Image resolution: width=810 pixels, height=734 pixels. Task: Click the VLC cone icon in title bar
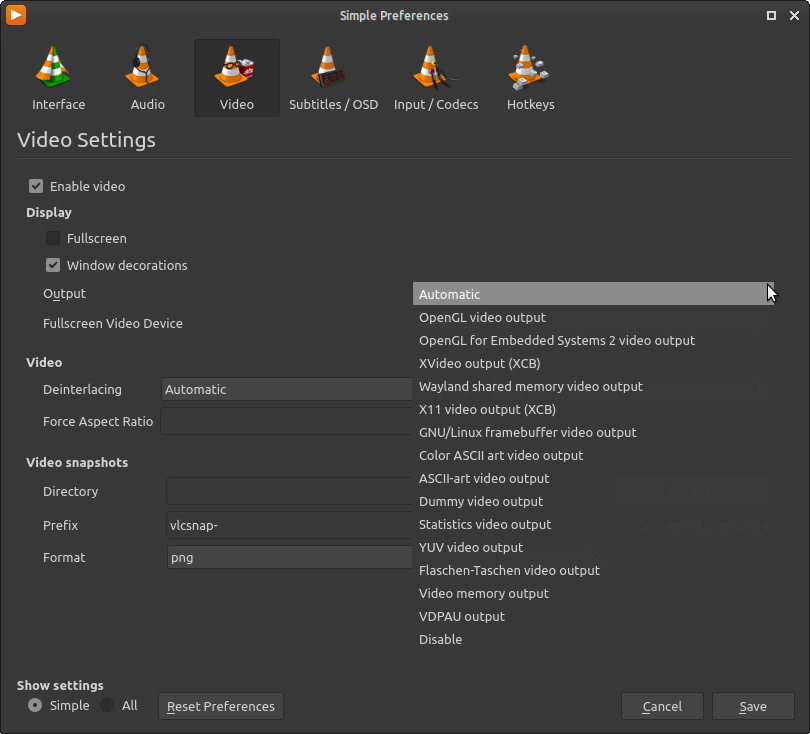tap(15, 15)
